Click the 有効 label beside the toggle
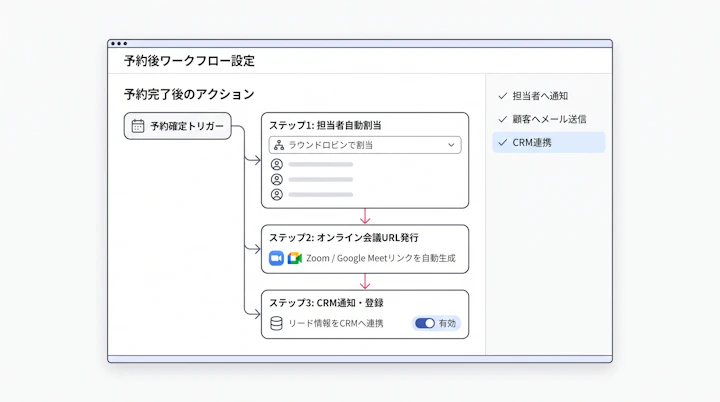Viewport: 720px width, 402px height. tap(447, 323)
